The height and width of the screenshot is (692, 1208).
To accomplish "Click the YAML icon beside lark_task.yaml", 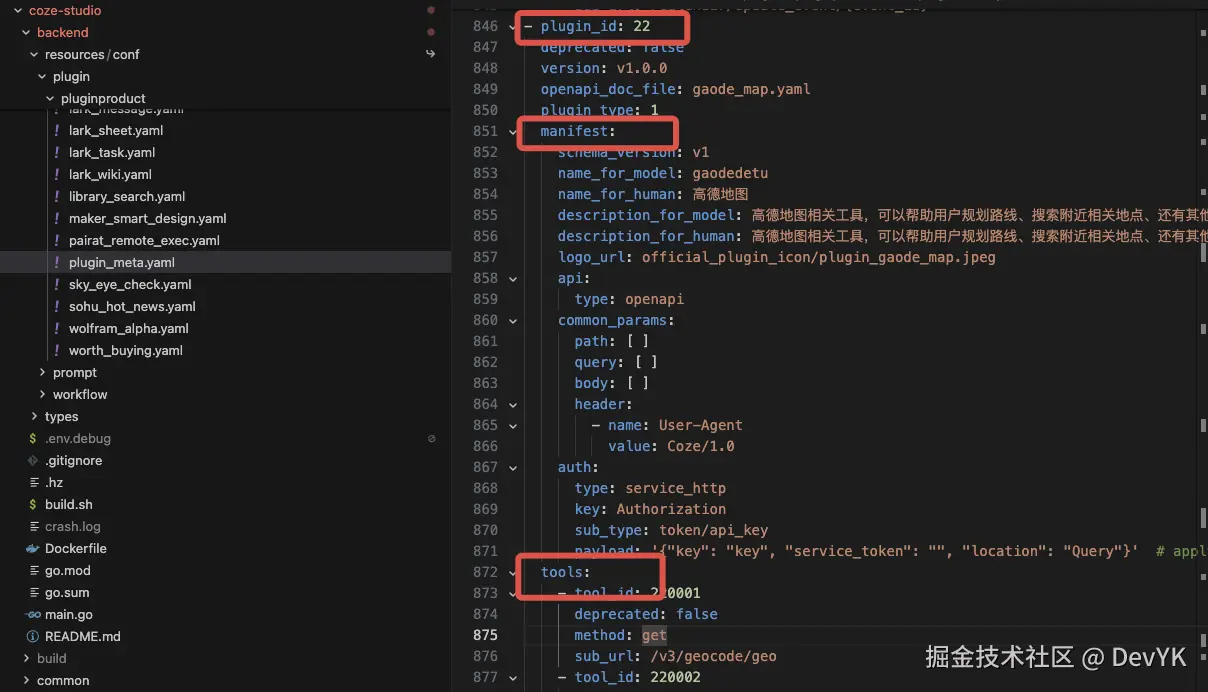I will 58,153.
